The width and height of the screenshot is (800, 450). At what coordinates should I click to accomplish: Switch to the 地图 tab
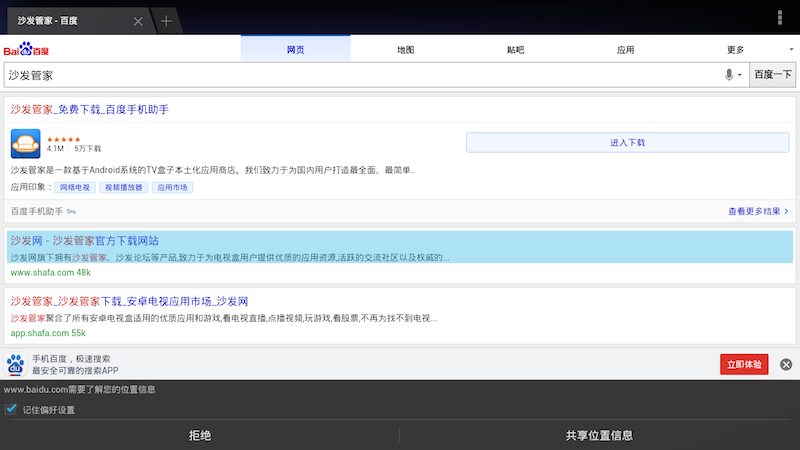[406, 49]
